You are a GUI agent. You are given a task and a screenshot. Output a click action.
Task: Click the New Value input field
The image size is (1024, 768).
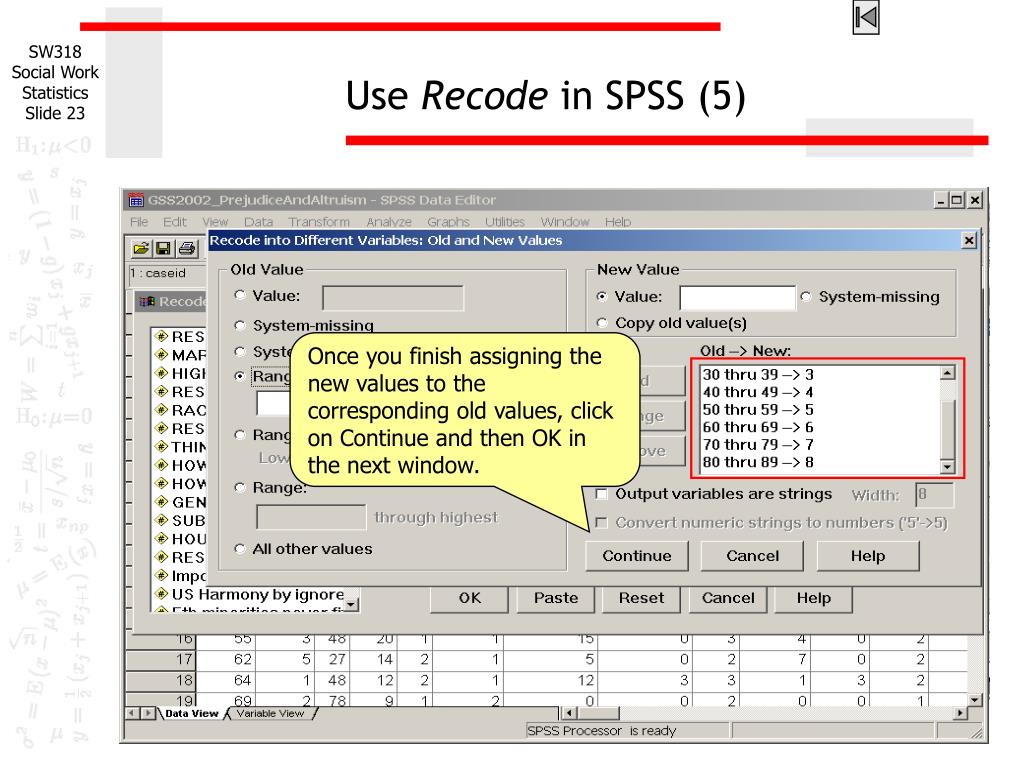click(x=736, y=297)
